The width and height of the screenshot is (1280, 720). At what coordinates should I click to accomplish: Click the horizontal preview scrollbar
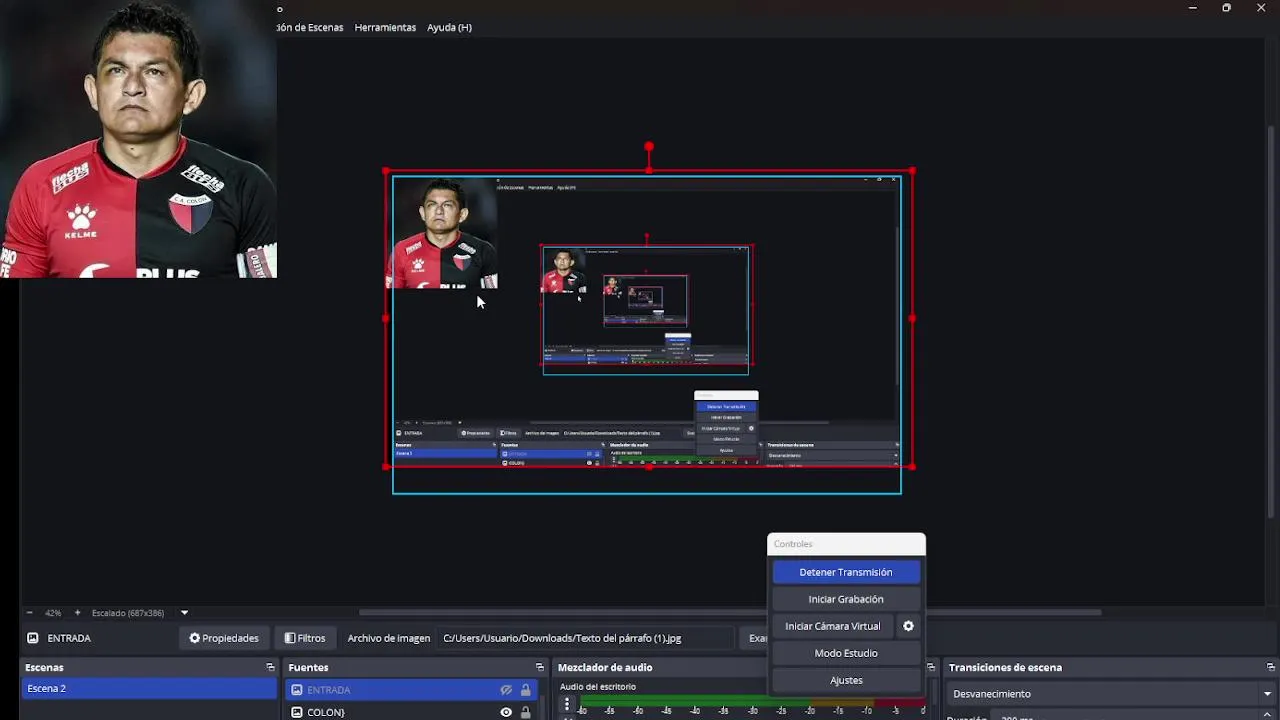(730, 612)
